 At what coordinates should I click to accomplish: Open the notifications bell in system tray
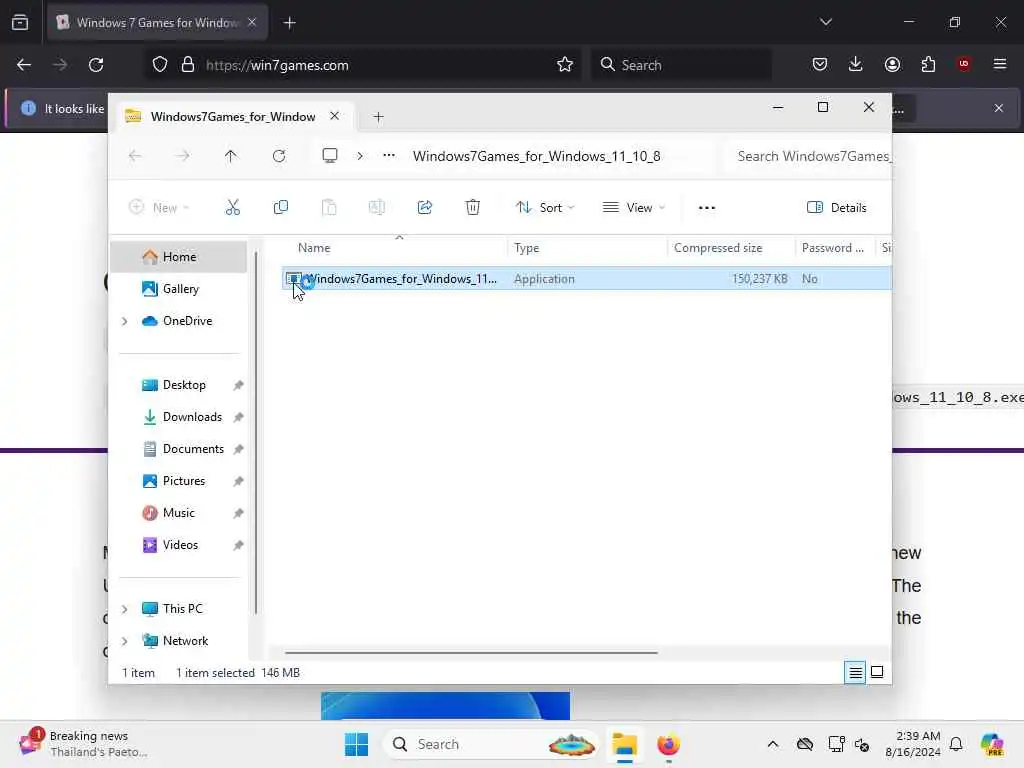956,744
